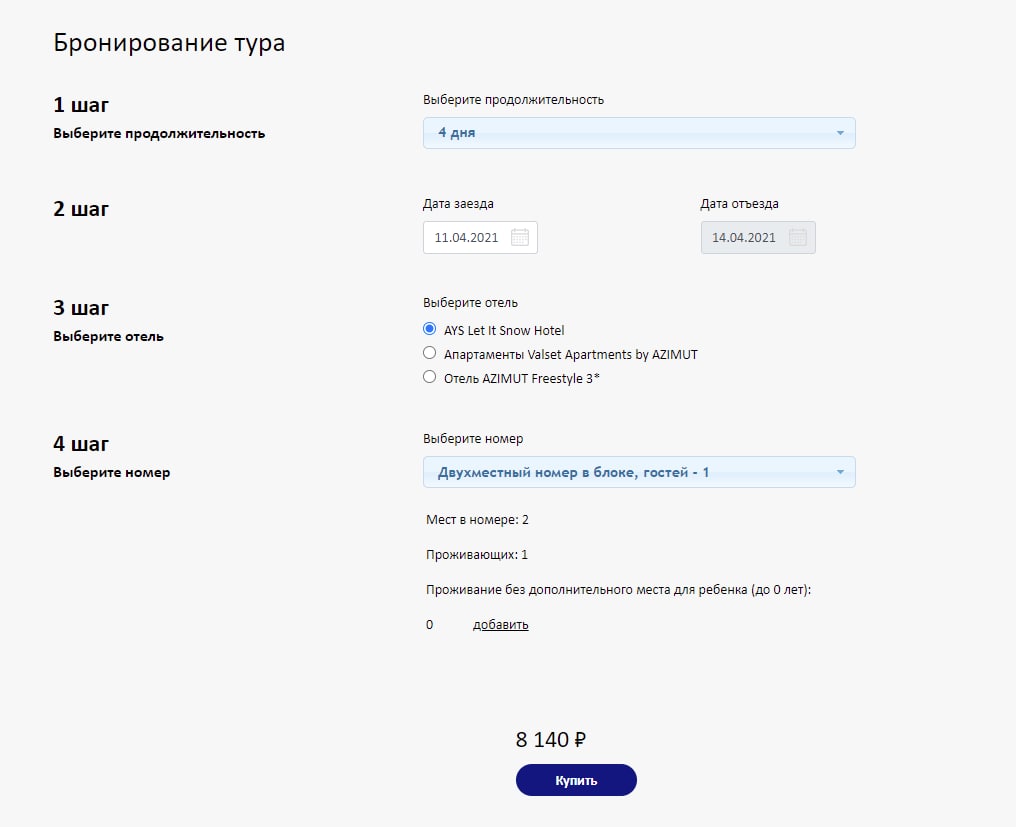1016x827 pixels.
Task: Click the 'Отель AZIMUT Freestyle 3*' label text
Action: (522, 379)
